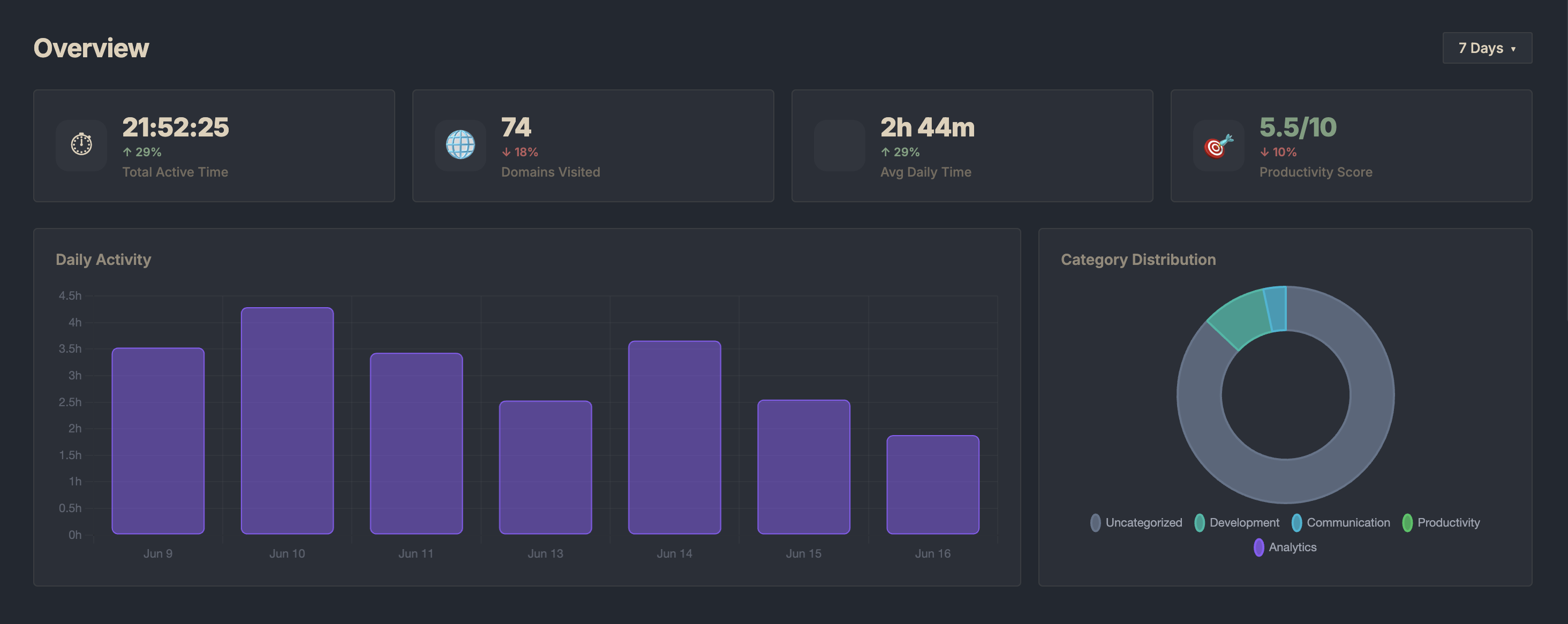This screenshot has height=624, width=1568.
Task: Click the 10% decrease indicator
Action: coord(1278,152)
